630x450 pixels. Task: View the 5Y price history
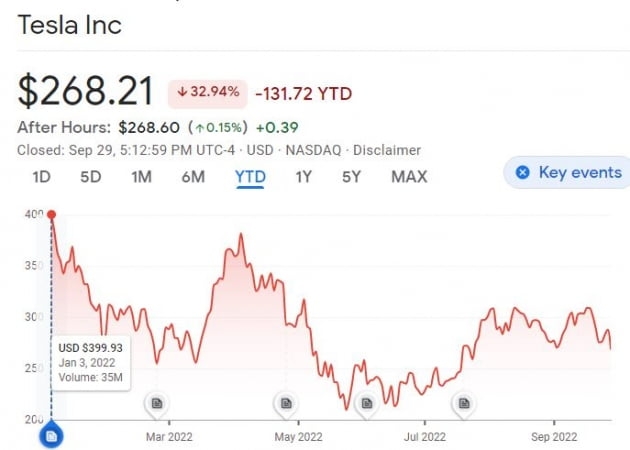click(351, 177)
